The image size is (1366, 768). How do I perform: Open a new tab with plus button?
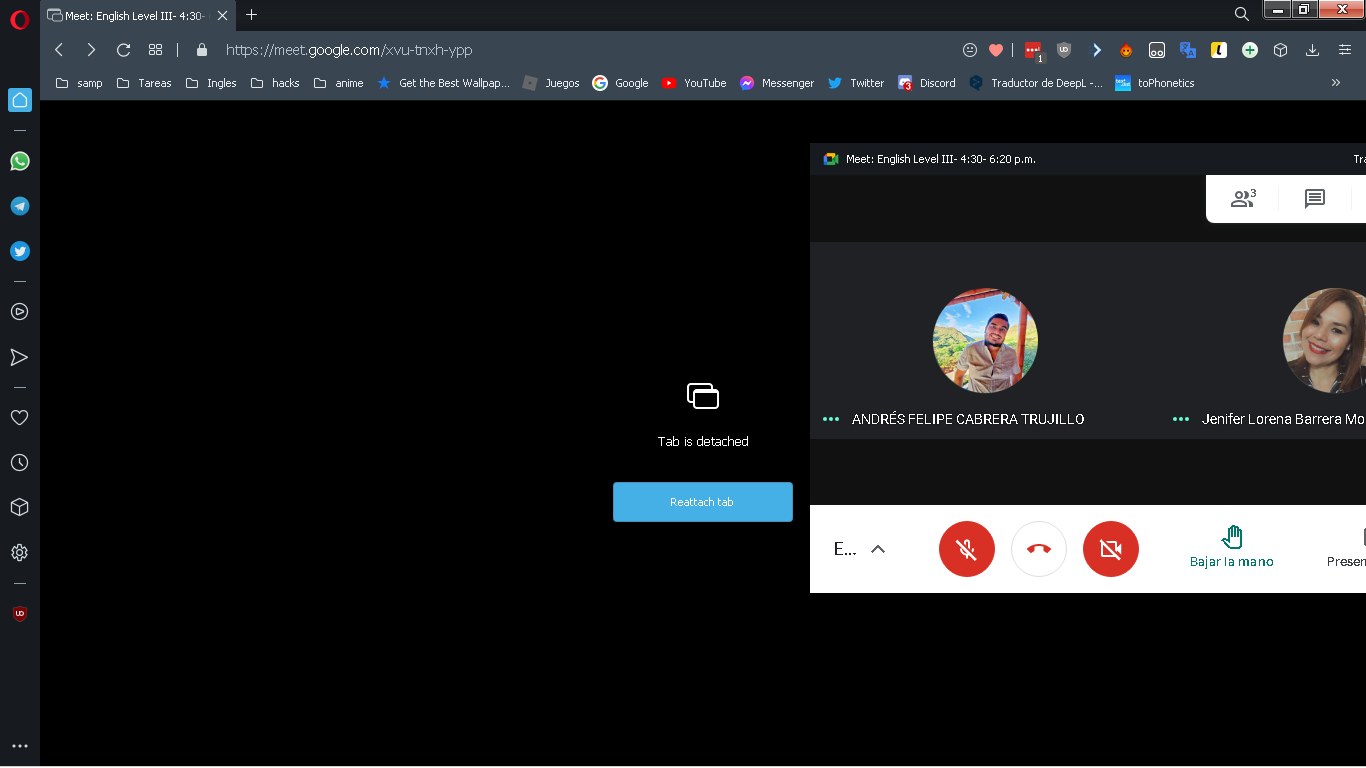click(x=251, y=15)
